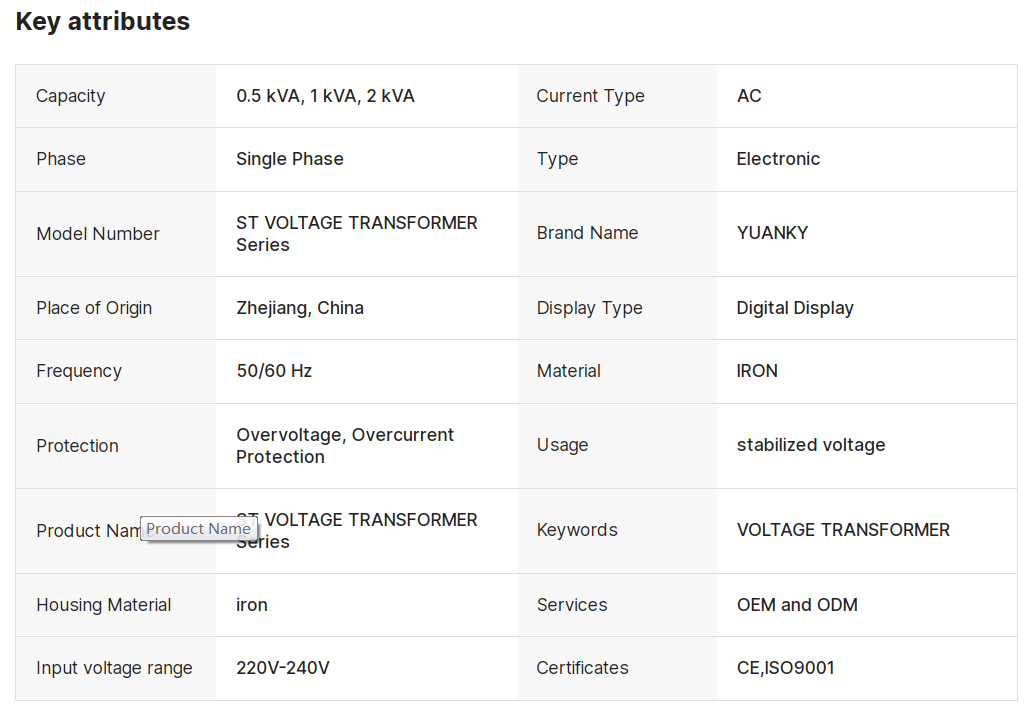Click the 50/60 Hz frequency value

point(274,371)
